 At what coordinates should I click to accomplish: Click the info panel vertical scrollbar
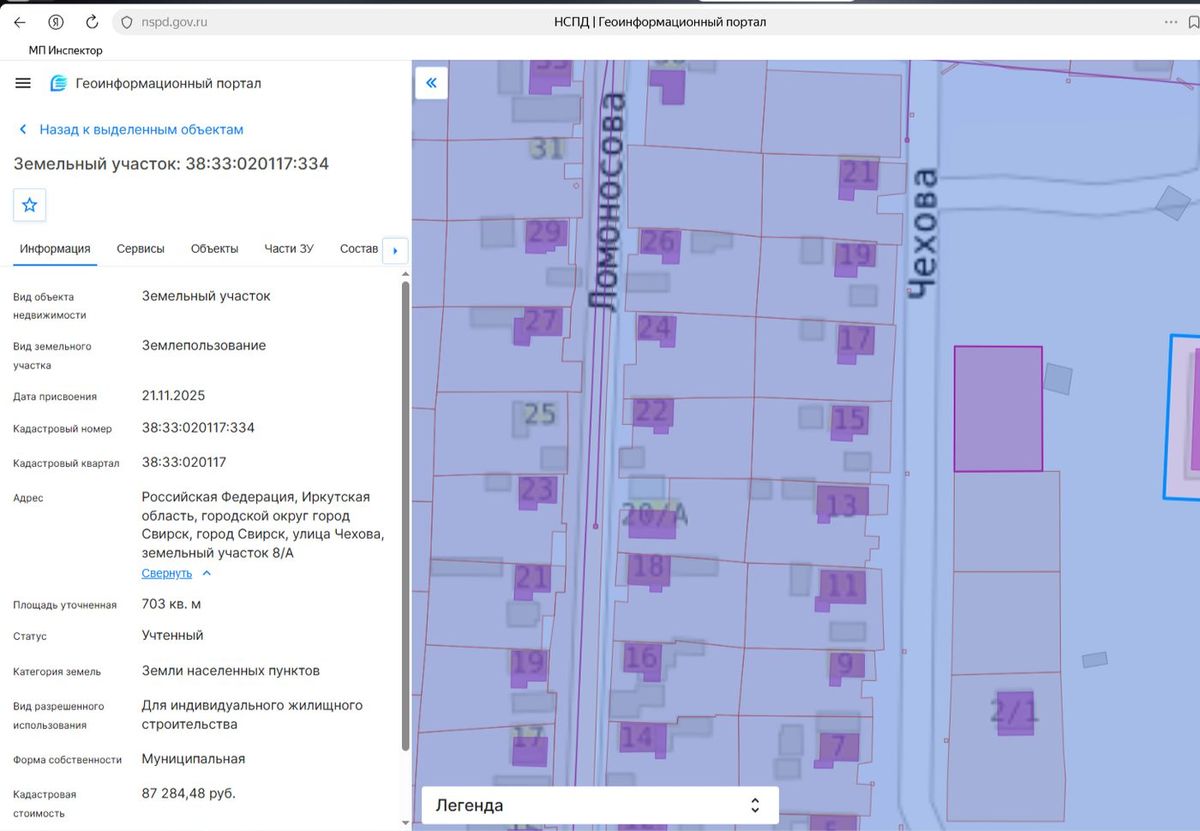coord(405,515)
